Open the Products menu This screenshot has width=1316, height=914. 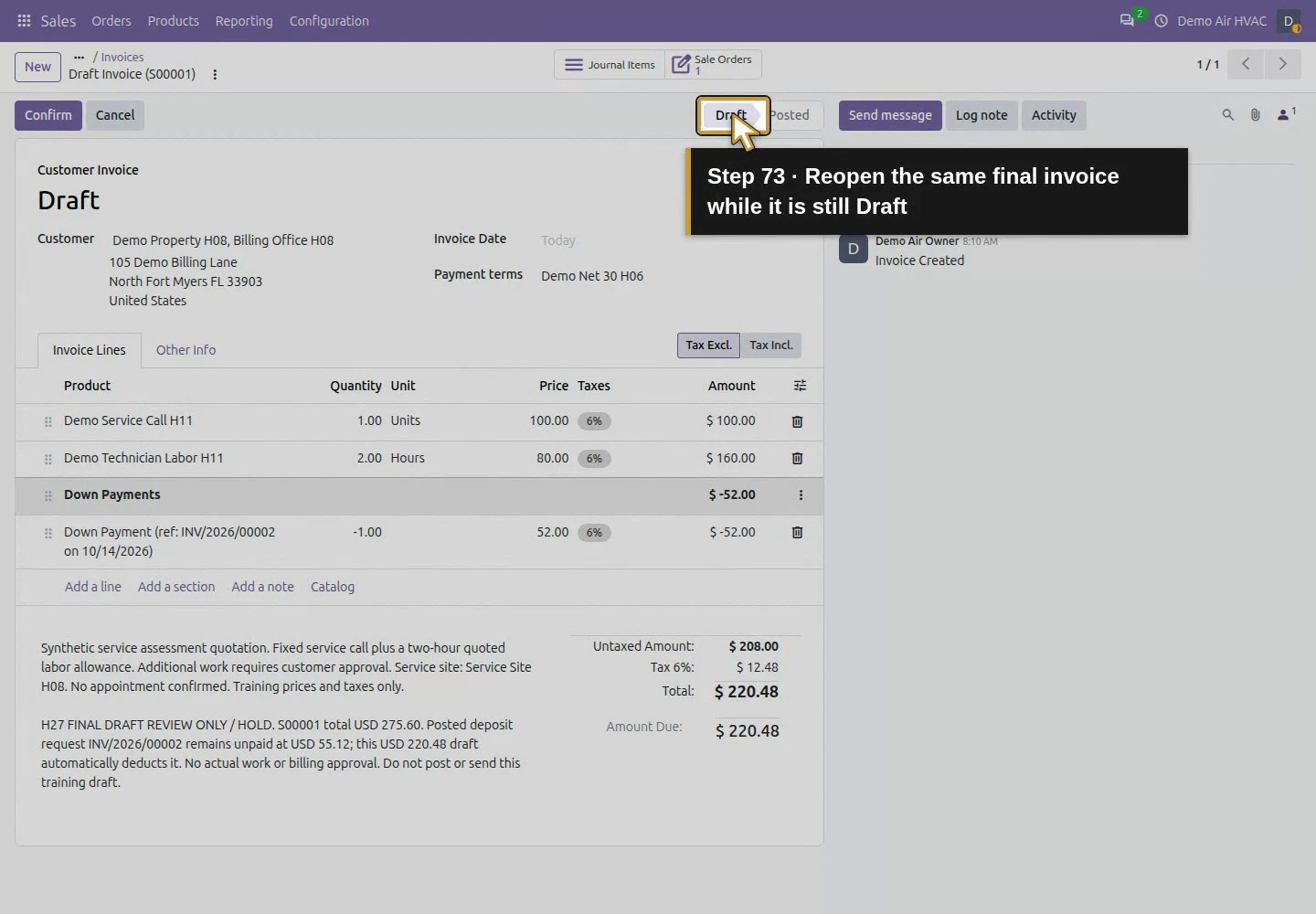(173, 20)
